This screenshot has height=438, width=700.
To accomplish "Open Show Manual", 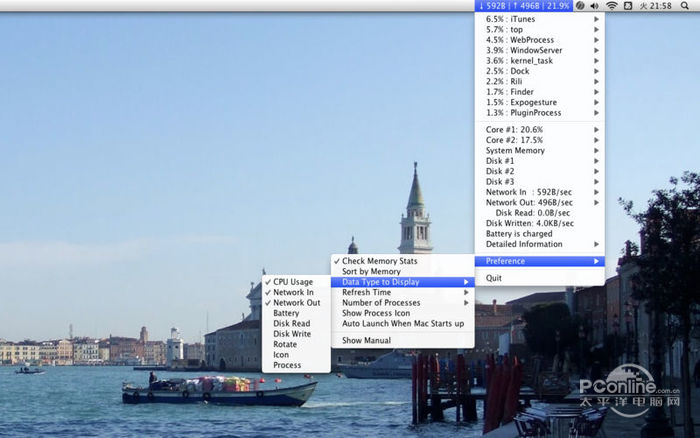I will pos(366,340).
